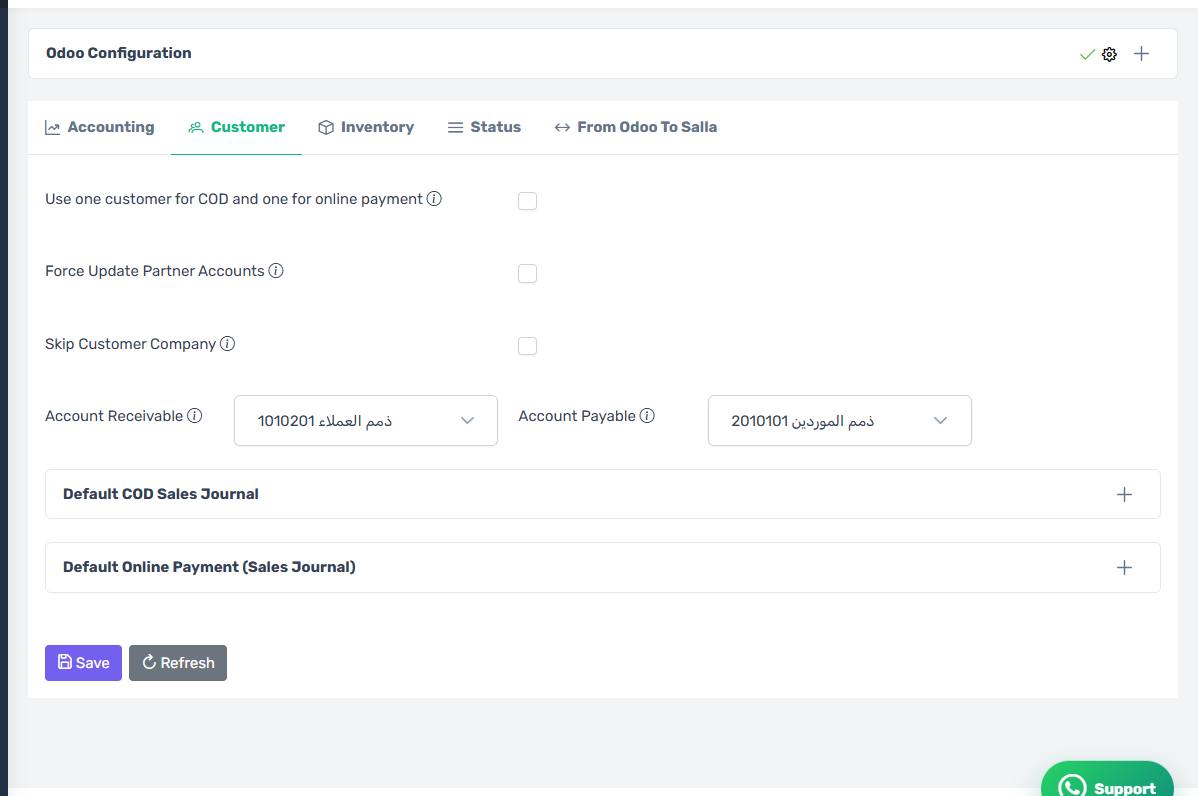1198x796 pixels.
Task: Click the 'Force Update Partner Accounts' label text
Action: [x=154, y=270]
